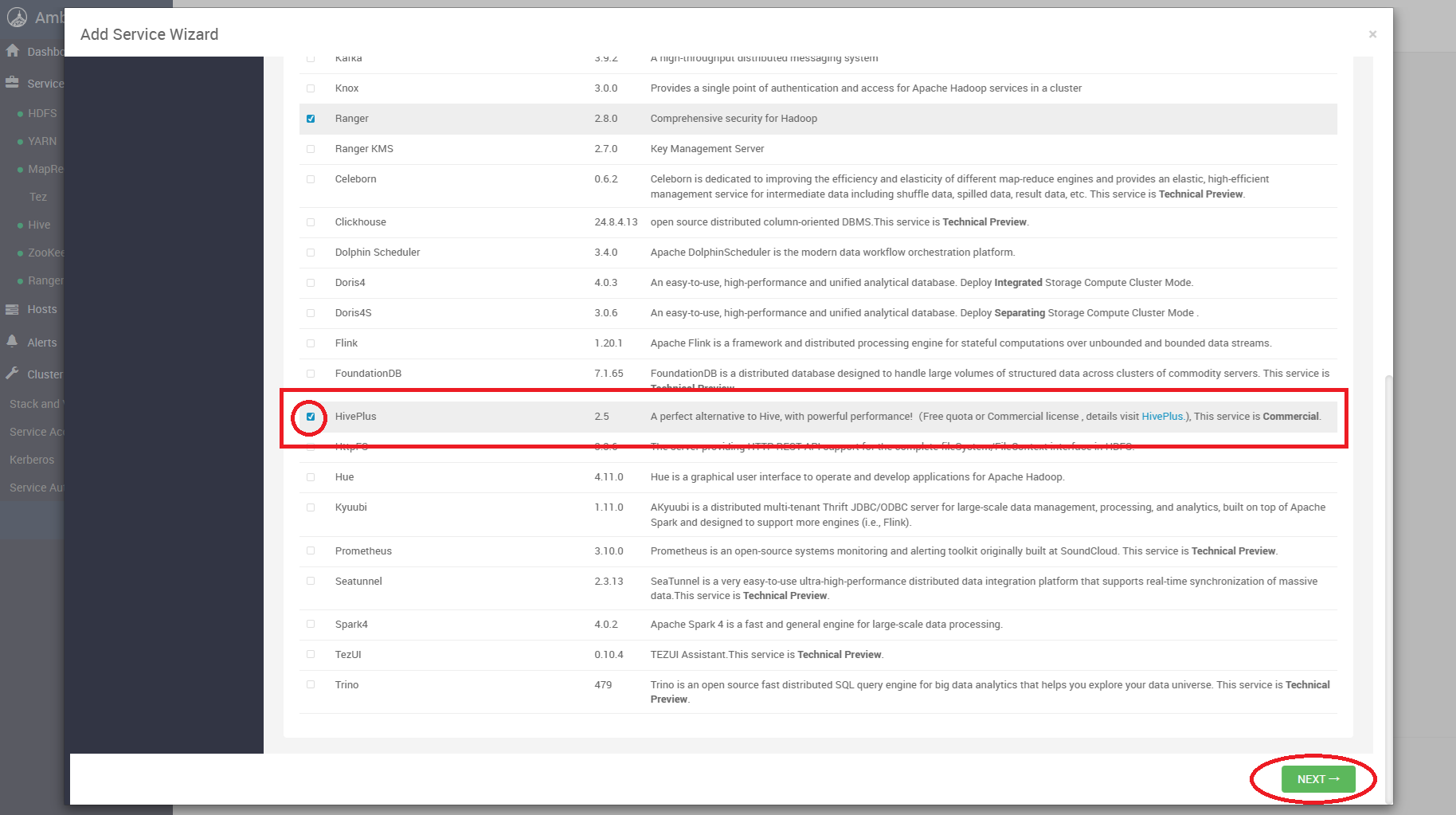Click the Kyuubi version 1.11.0
The image size is (1456, 815).
(x=609, y=507)
